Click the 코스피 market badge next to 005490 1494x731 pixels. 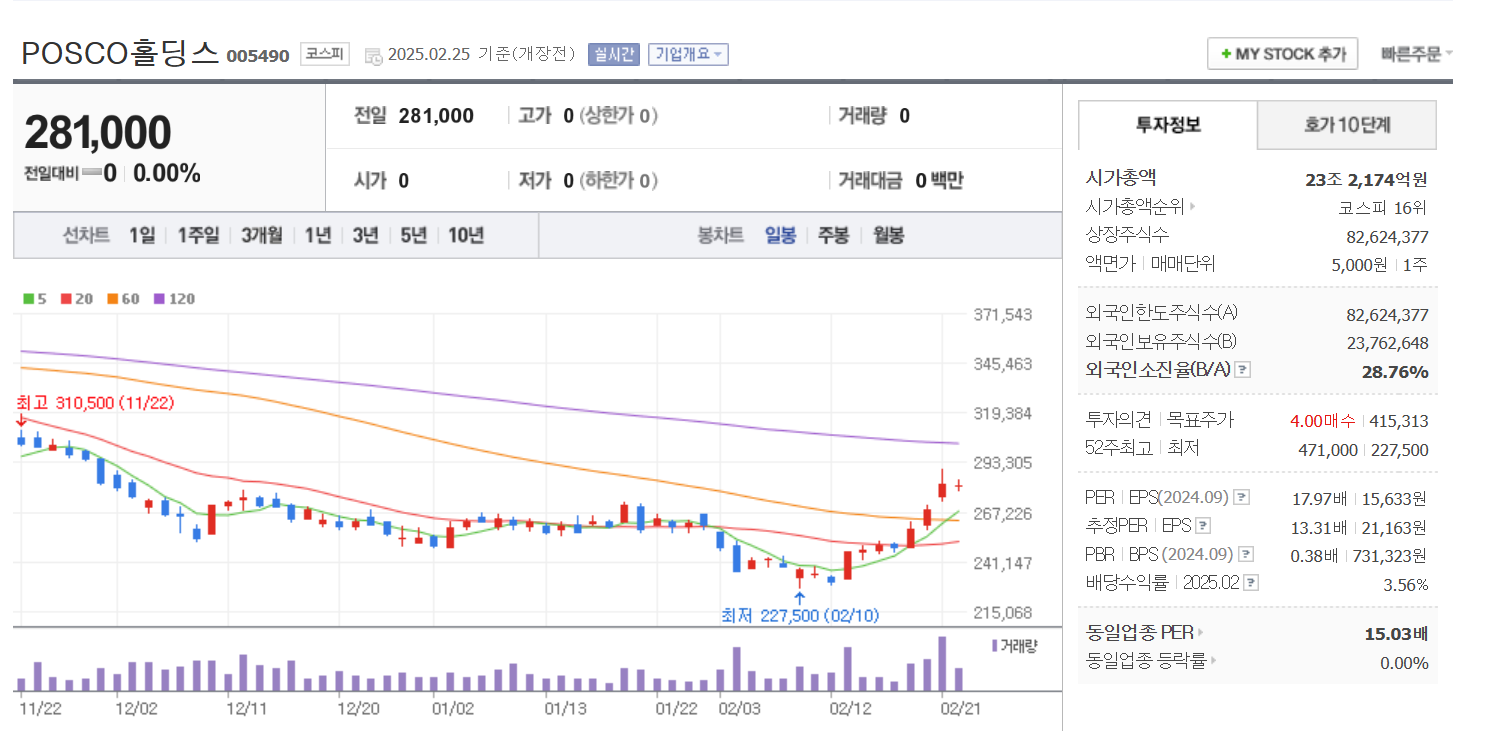click(324, 55)
